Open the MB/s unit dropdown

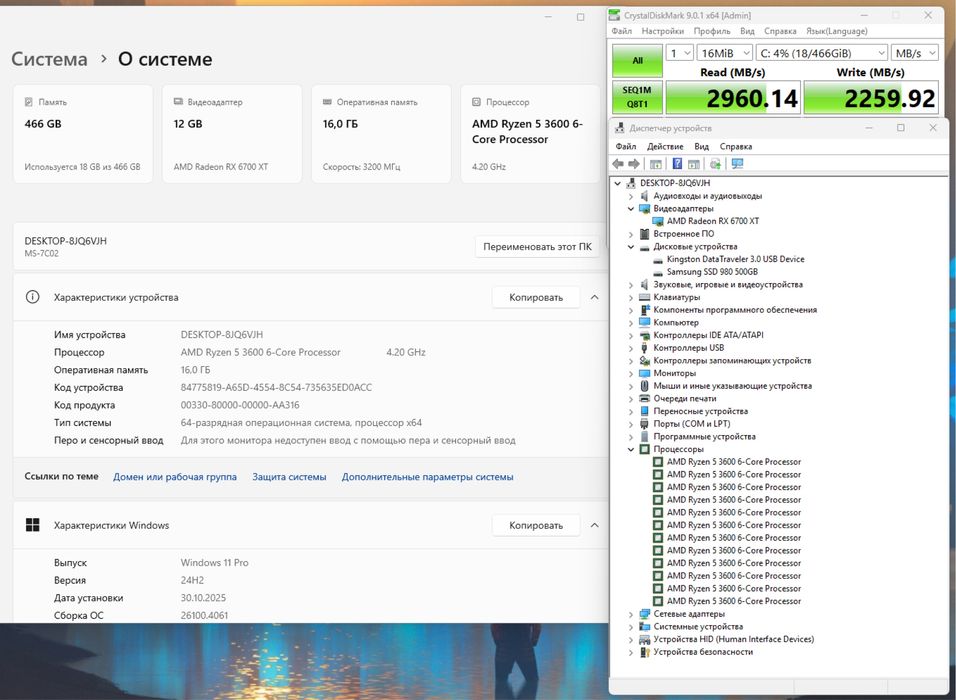pyautogui.click(x=916, y=53)
